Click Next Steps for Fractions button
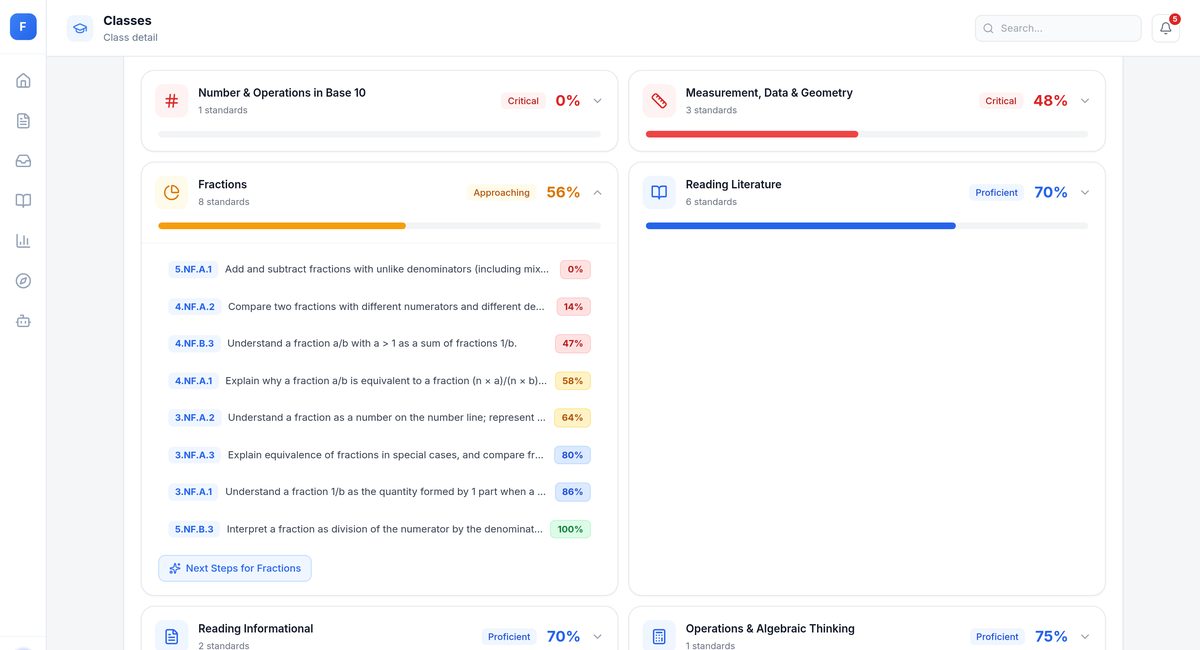Image resolution: width=1200 pixels, height=650 pixels. pos(235,568)
